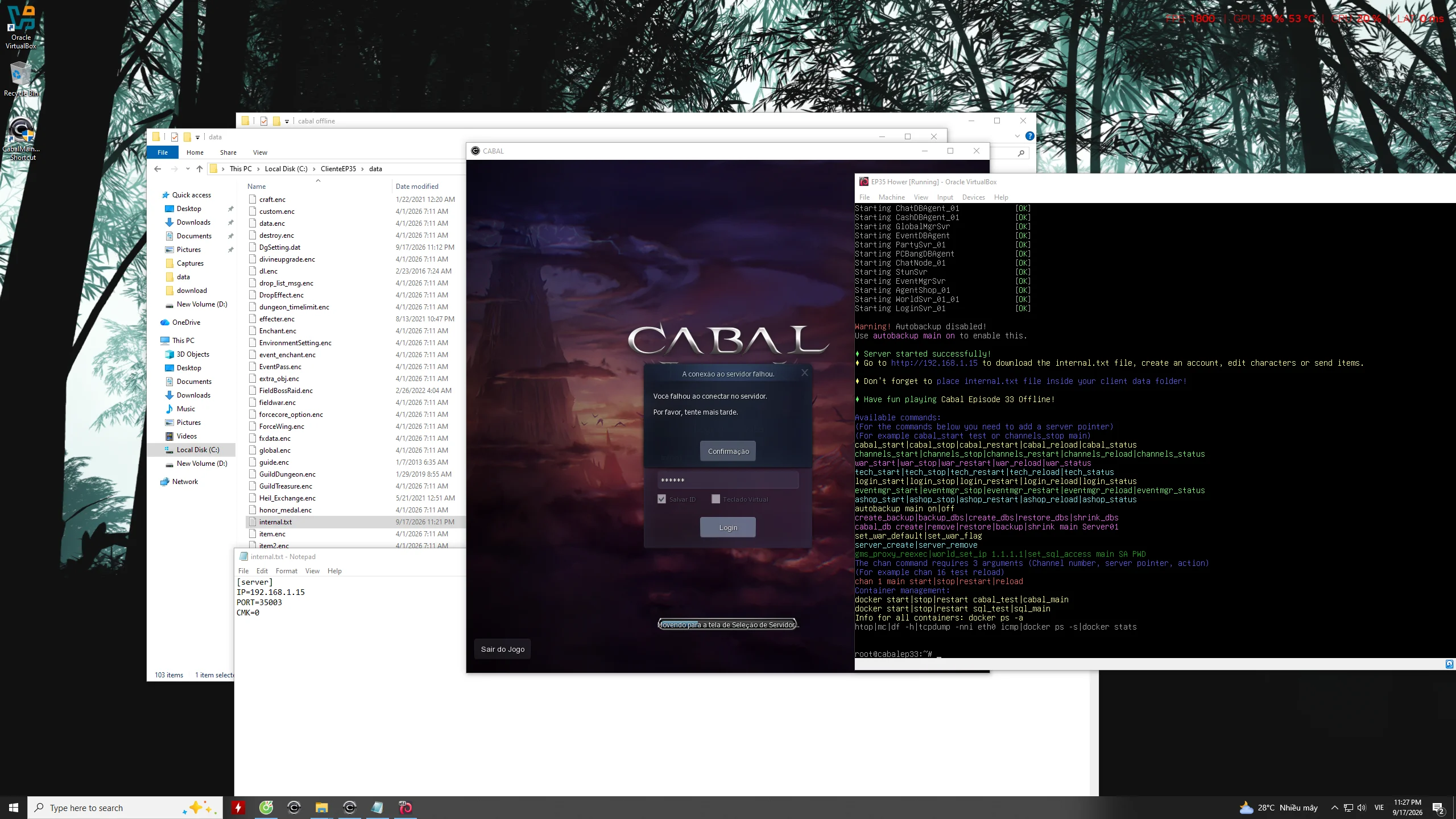Click the Back arrow in data Explorer window
Viewport: 1456px width, 819px height.
pyautogui.click(x=158, y=169)
